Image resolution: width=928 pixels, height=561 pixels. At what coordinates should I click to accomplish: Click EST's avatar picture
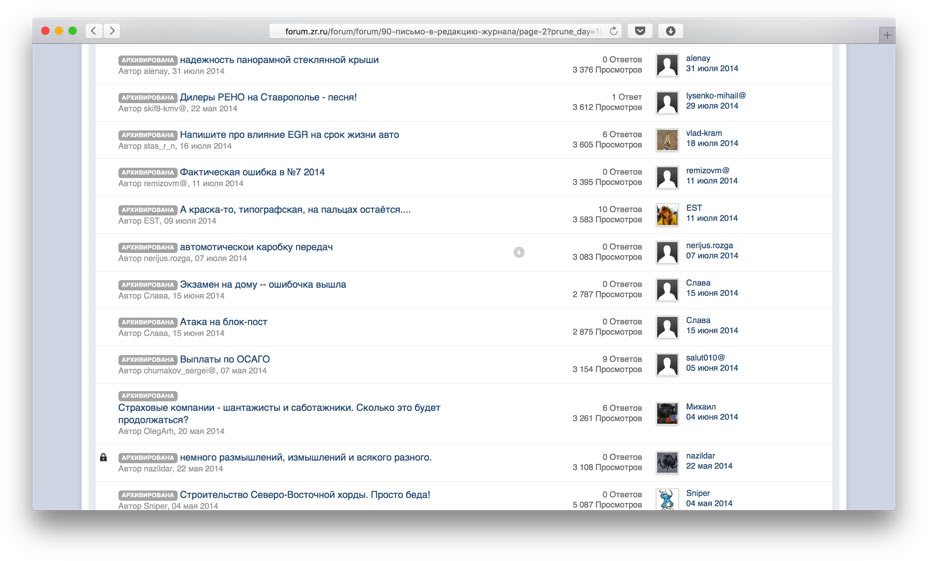(x=667, y=215)
